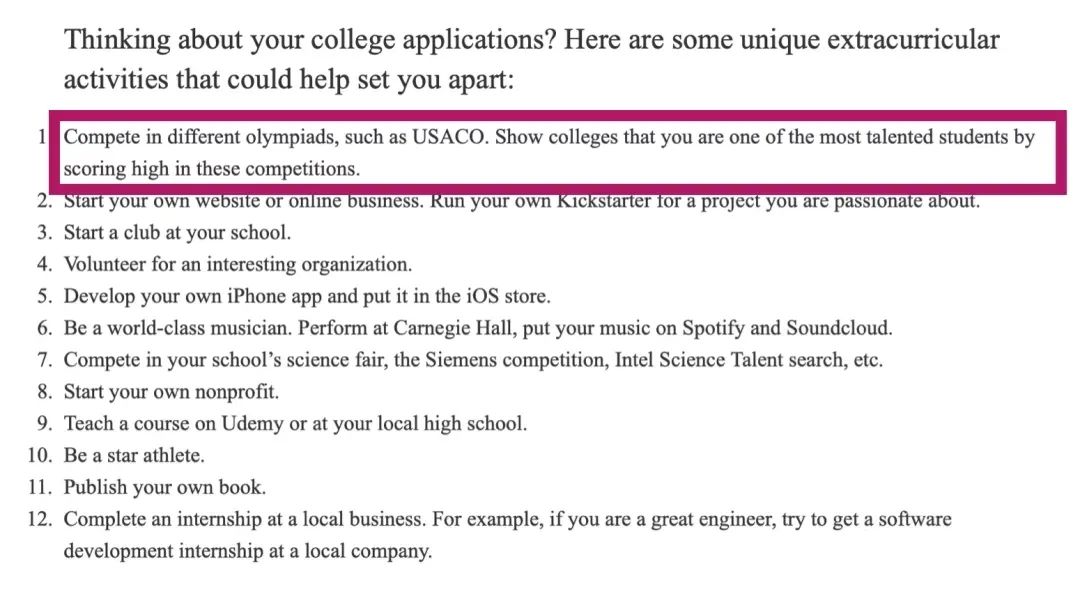The image size is (1080, 596).
Task: Click the highlighted olympiads USACO list item
Action: tap(549, 152)
